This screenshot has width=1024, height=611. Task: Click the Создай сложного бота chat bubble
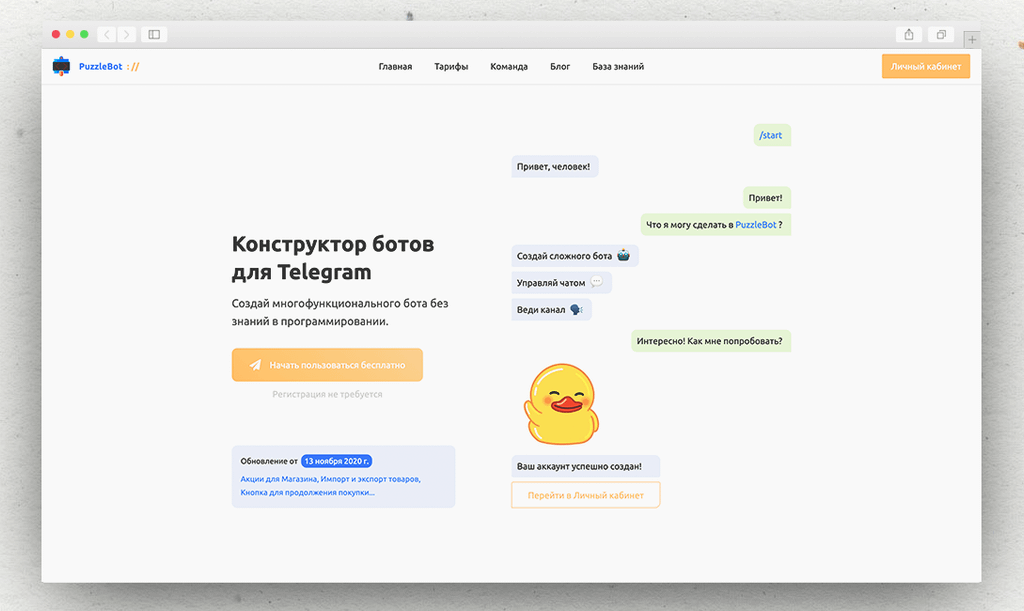pos(575,256)
